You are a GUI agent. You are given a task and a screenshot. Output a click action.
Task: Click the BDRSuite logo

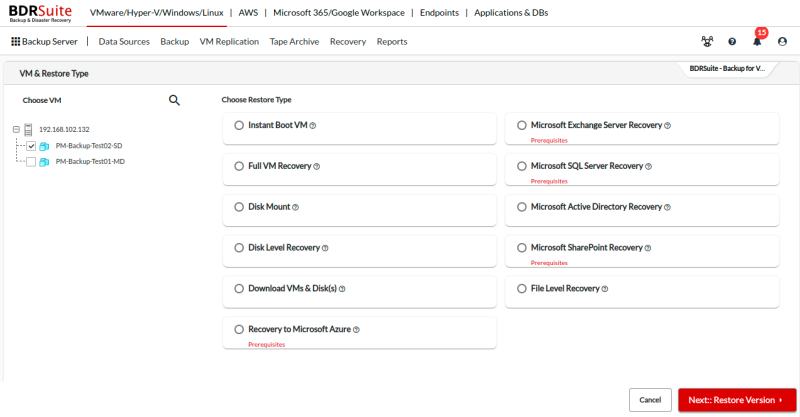[40, 13]
